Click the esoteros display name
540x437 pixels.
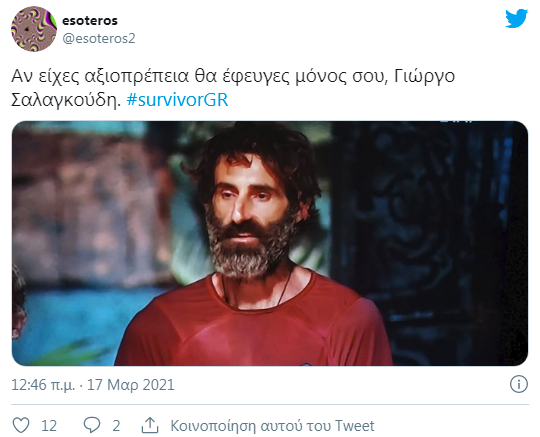click(90, 20)
